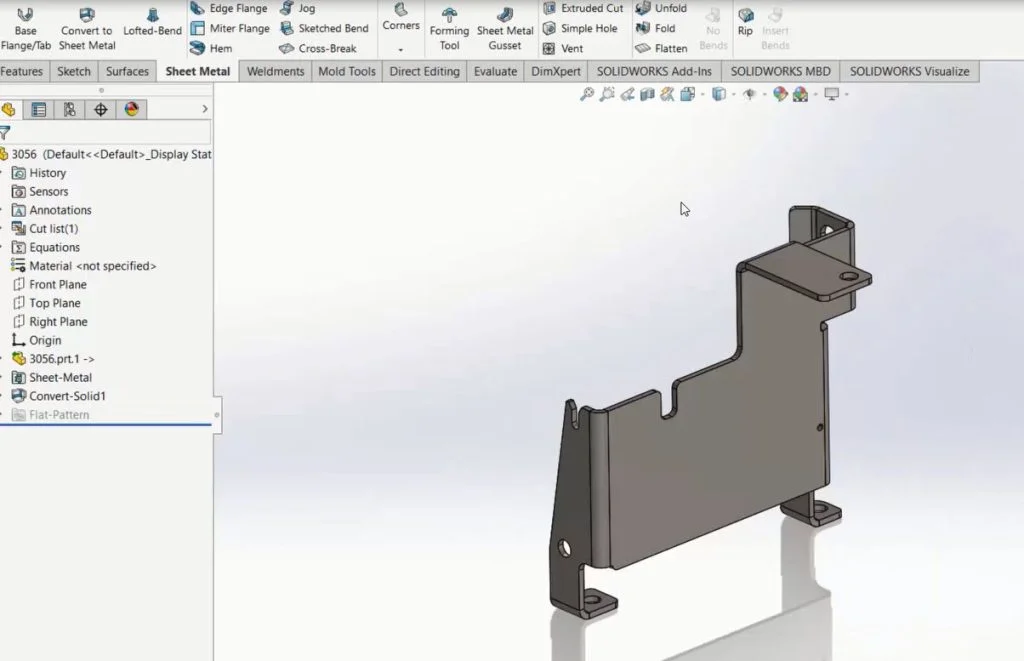
Task: Expand the Corners dropdown arrow
Action: (x=401, y=47)
